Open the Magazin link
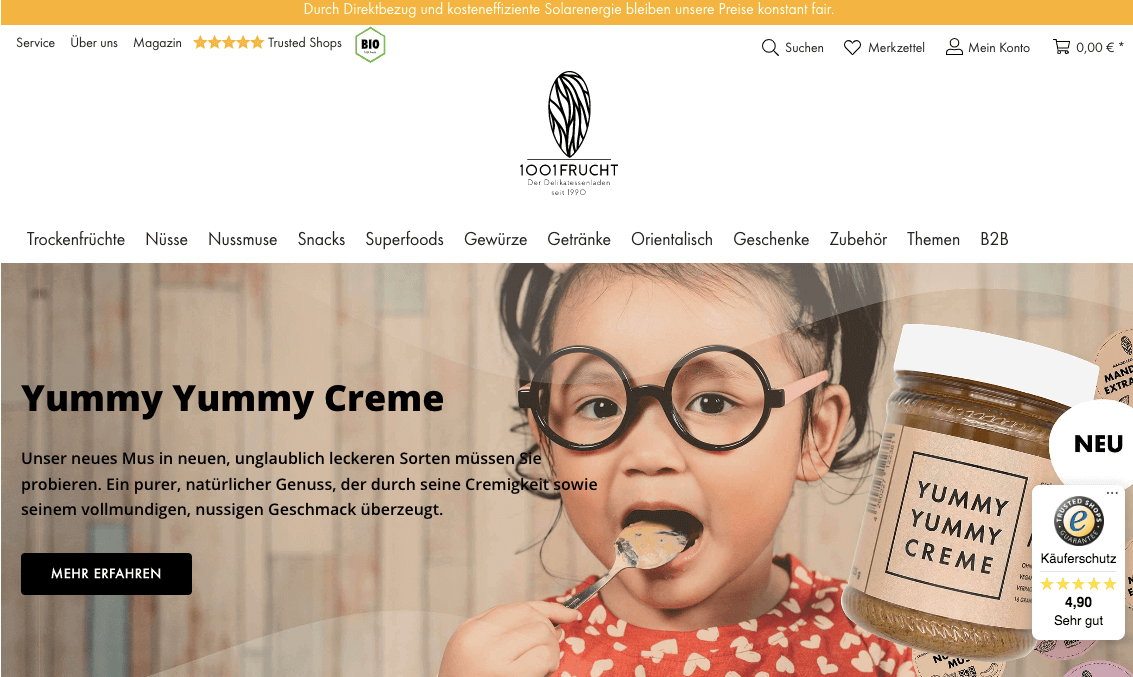Viewport: 1133px width, 677px height. tap(158, 43)
